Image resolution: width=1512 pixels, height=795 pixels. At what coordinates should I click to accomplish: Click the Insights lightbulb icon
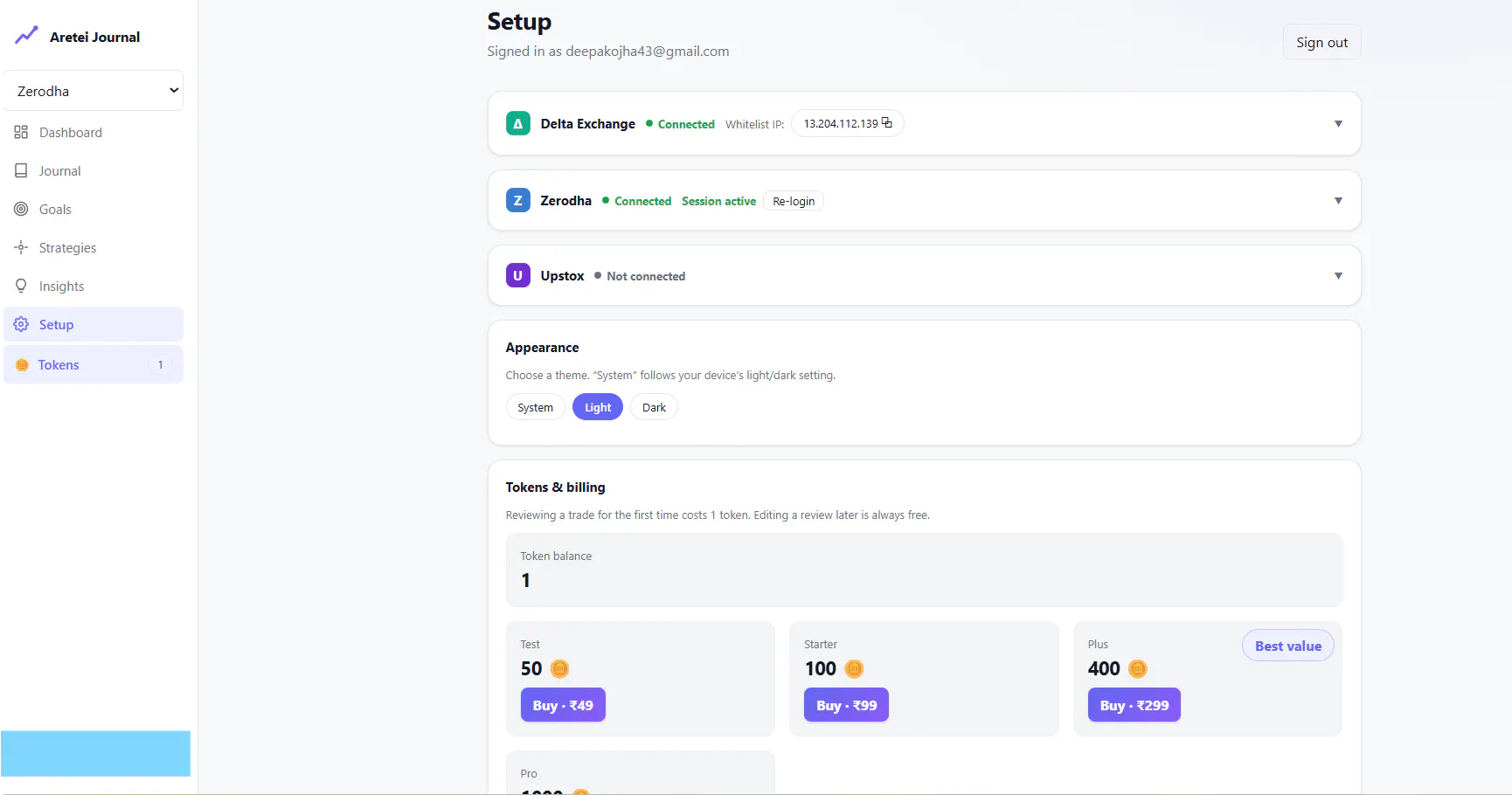21,287
